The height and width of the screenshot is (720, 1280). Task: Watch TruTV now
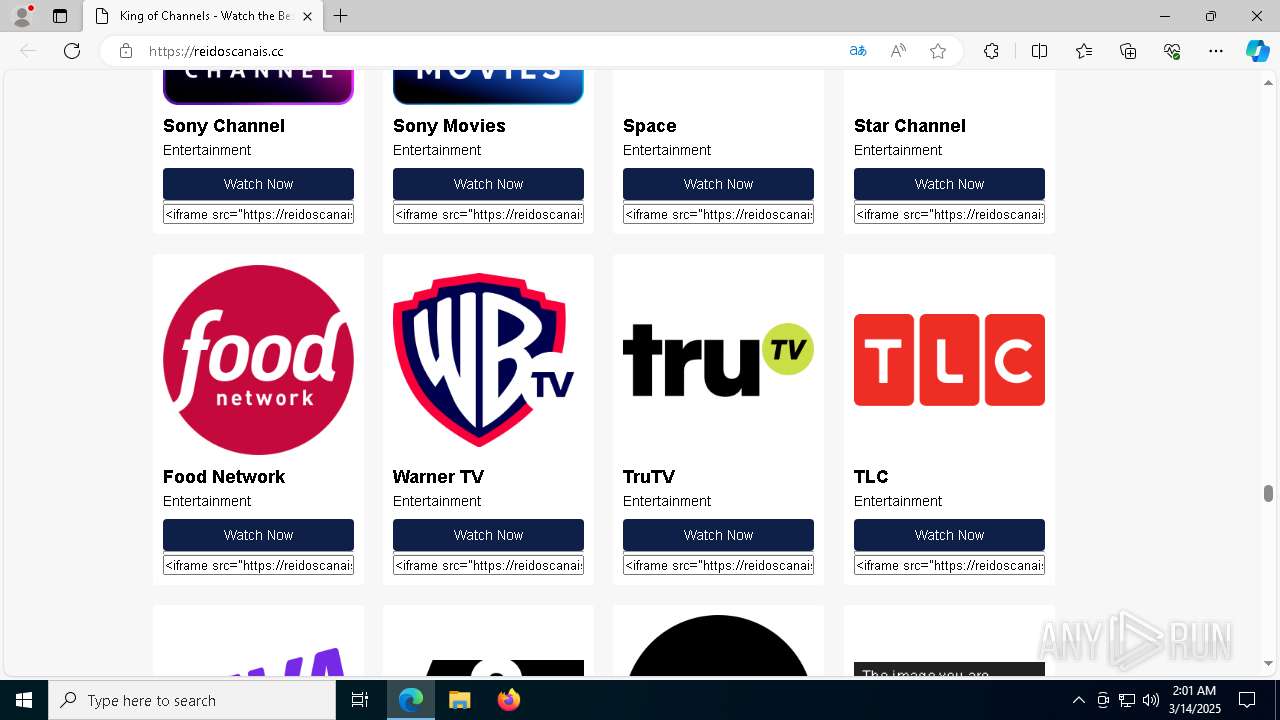pyautogui.click(x=718, y=535)
